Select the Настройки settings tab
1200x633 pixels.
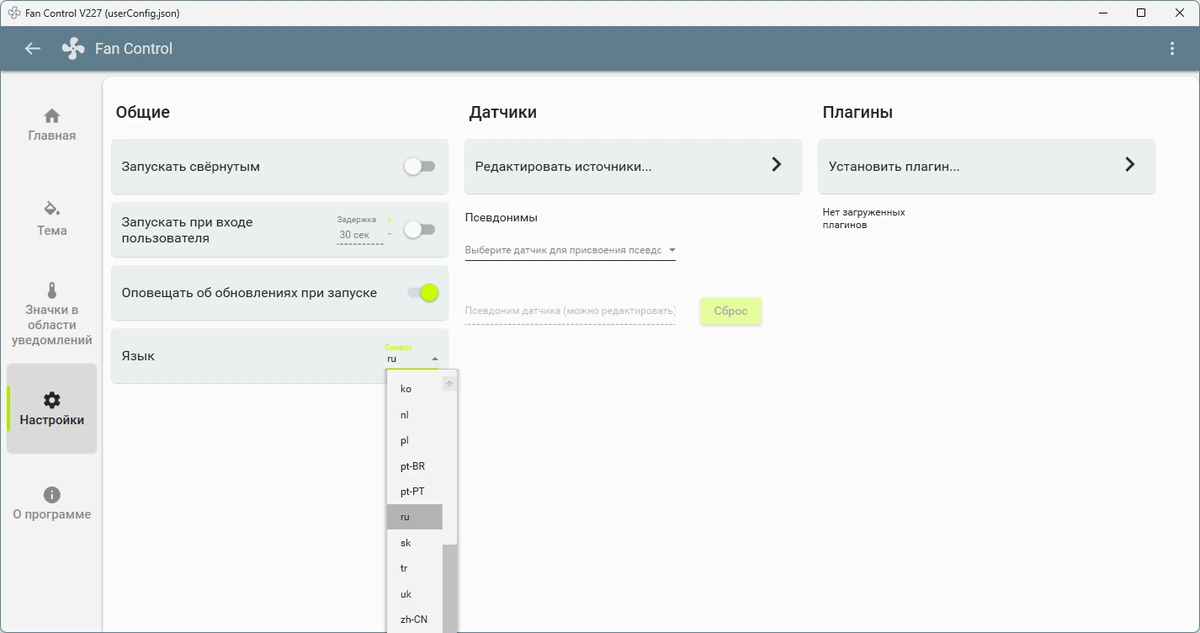click(x=52, y=409)
